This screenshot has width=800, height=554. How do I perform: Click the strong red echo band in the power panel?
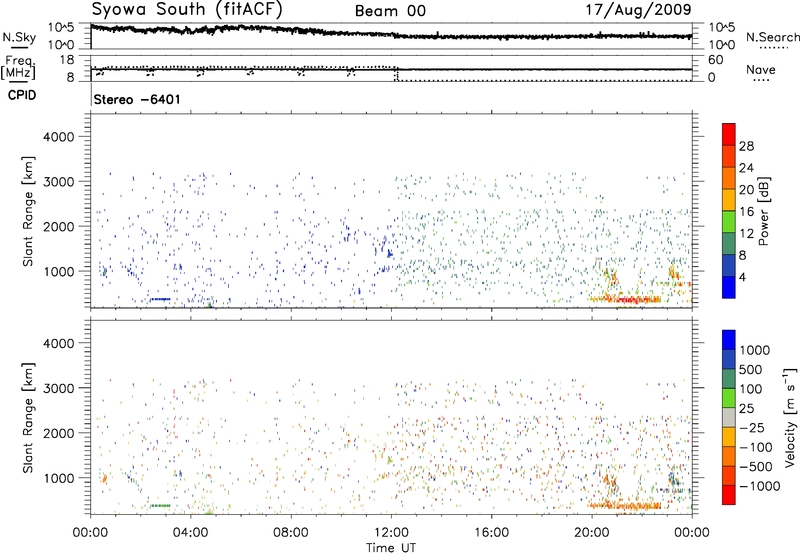(x=625, y=299)
